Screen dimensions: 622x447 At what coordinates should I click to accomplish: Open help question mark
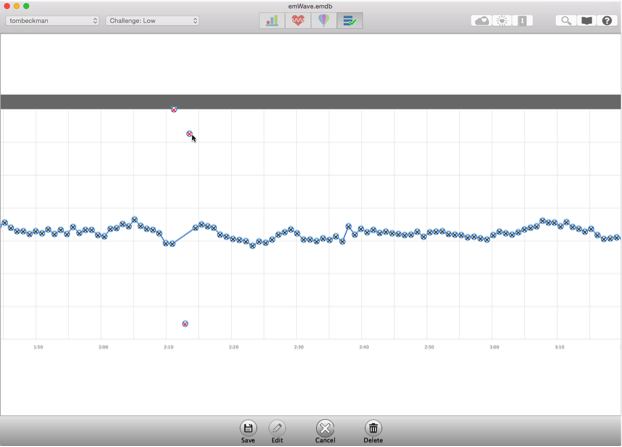pos(607,20)
